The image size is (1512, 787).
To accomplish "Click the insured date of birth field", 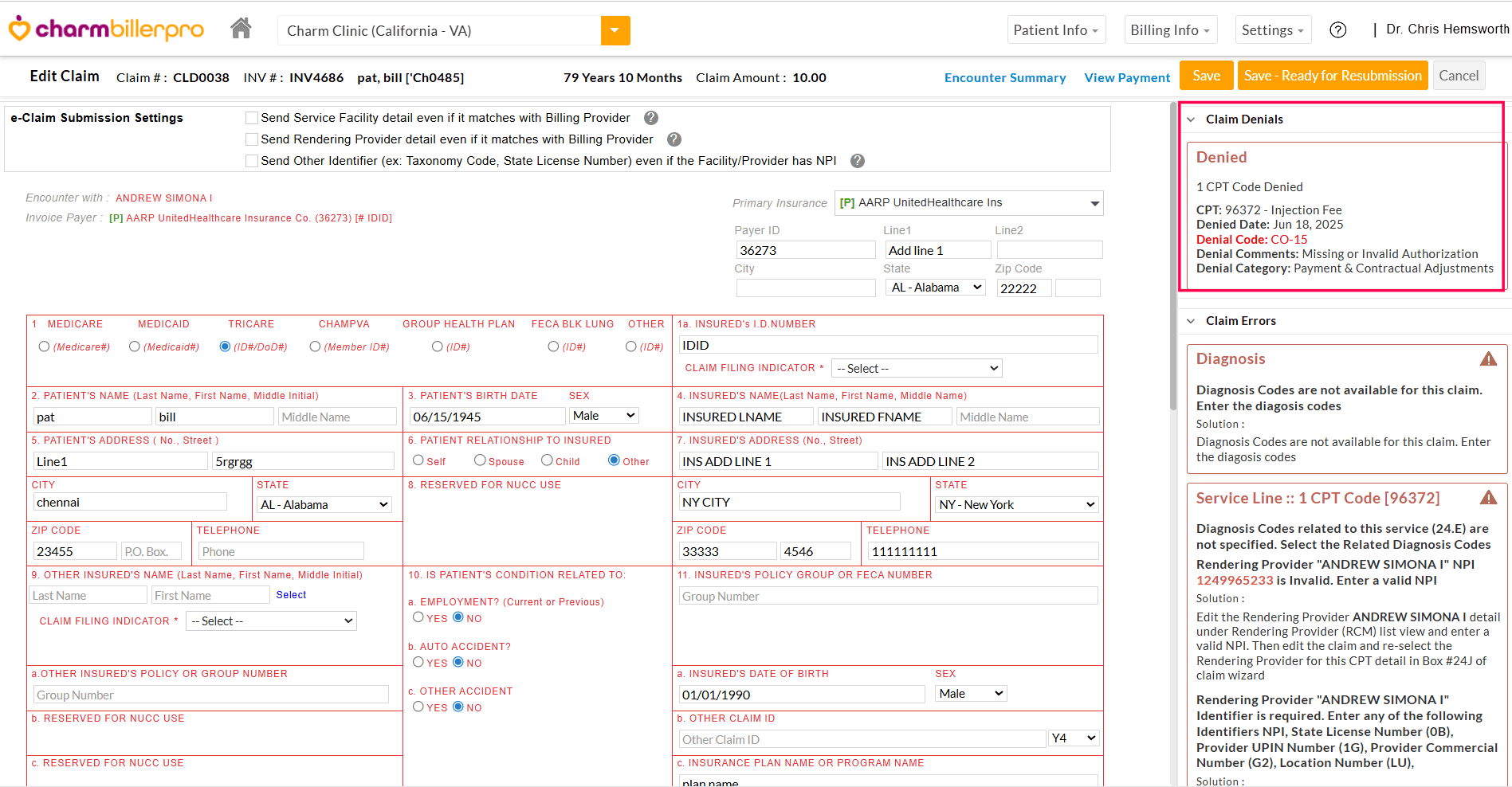I will pyautogui.click(x=801, y=695).
